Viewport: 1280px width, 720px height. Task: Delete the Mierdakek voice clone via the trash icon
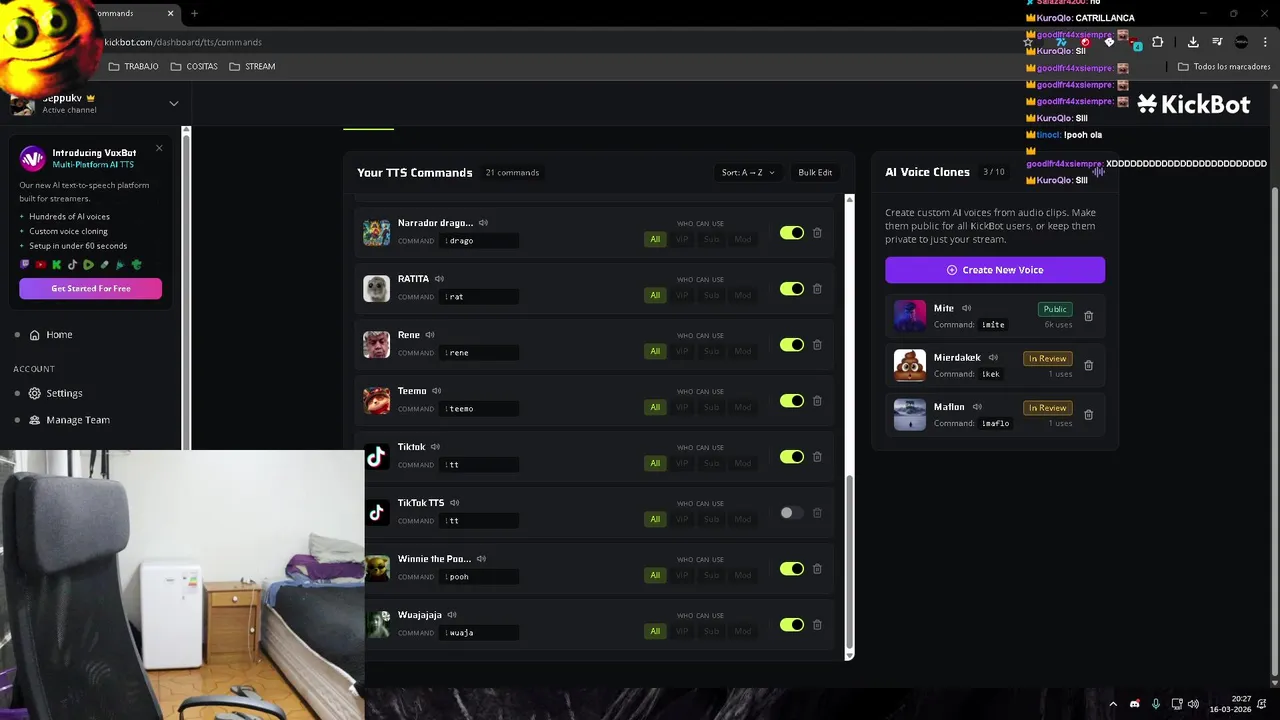(1089, 365)
